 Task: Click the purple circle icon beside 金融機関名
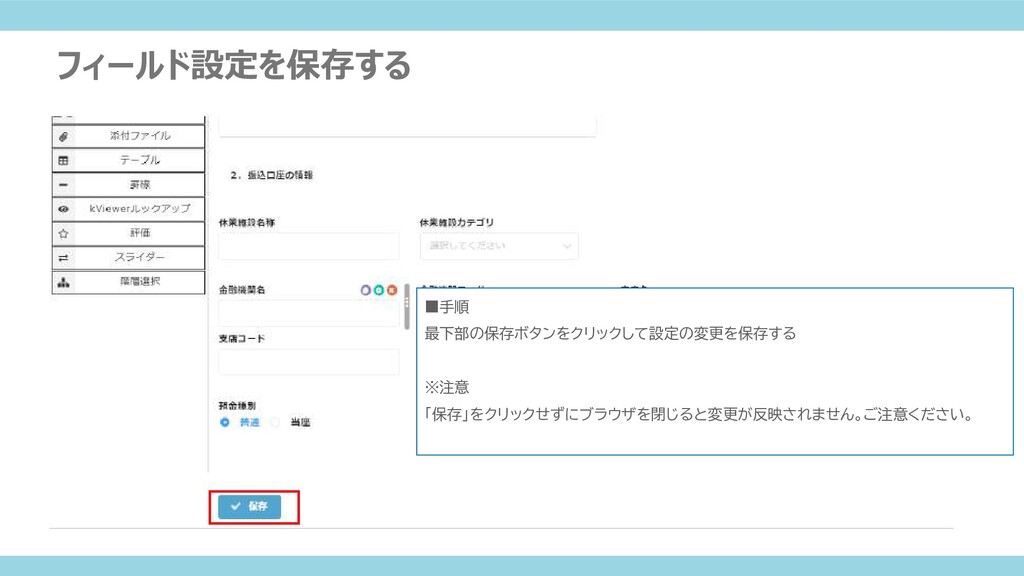(366, 290)
